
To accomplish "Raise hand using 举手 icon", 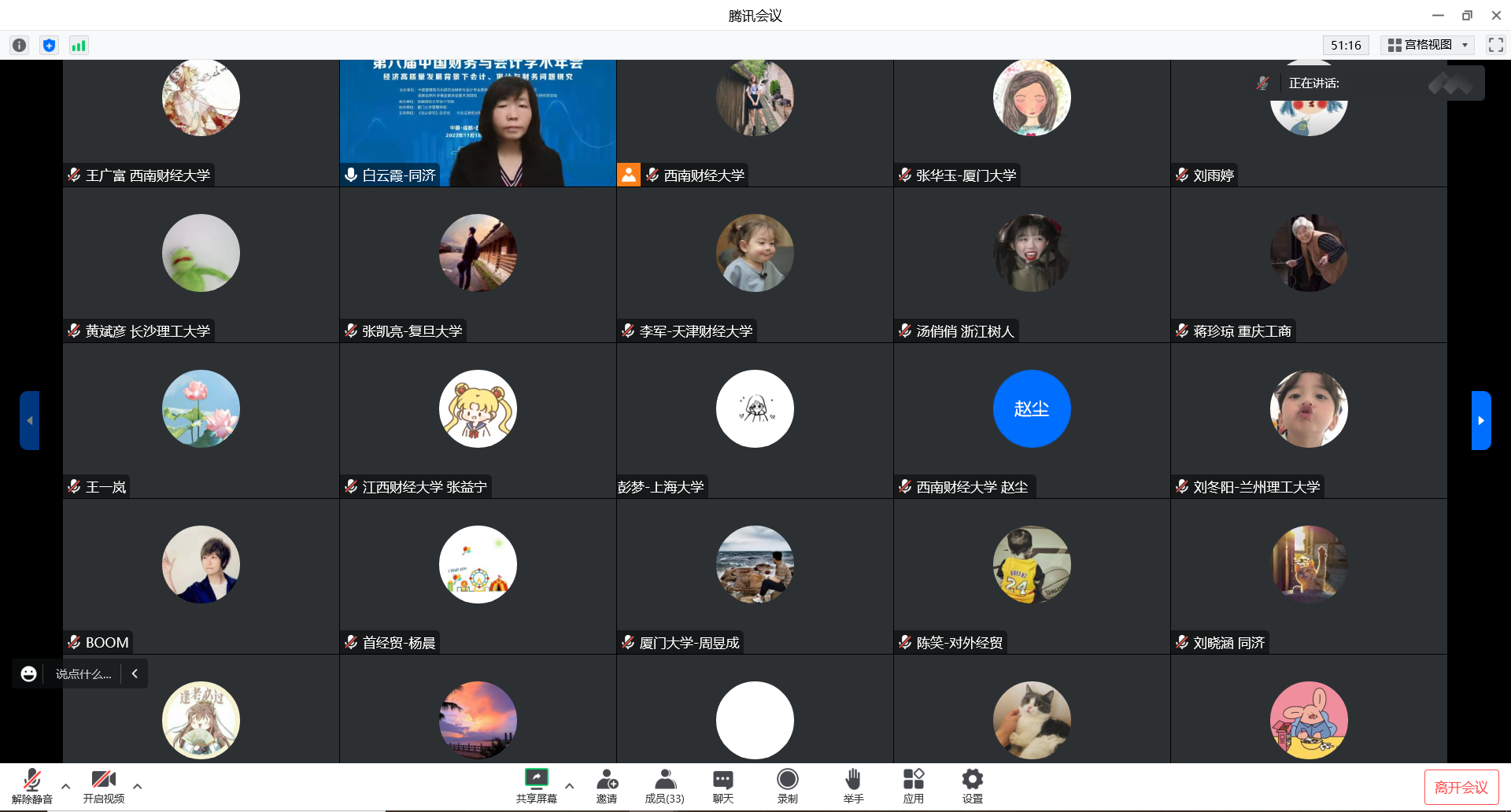I will click(853, 786).
